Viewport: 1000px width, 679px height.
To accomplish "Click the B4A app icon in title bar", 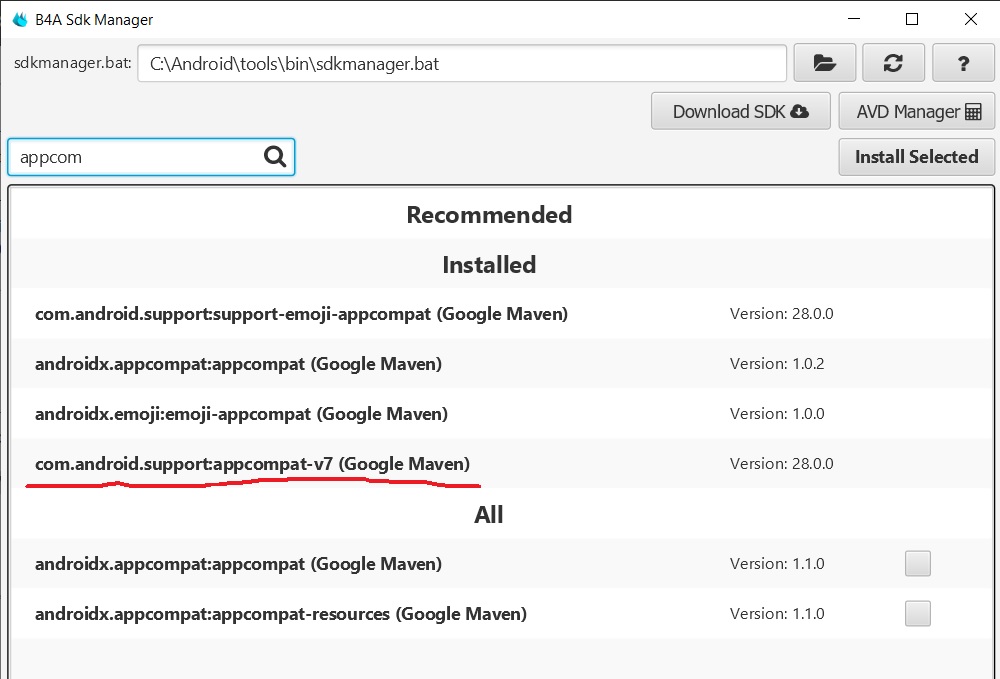I will click(20, 19).
